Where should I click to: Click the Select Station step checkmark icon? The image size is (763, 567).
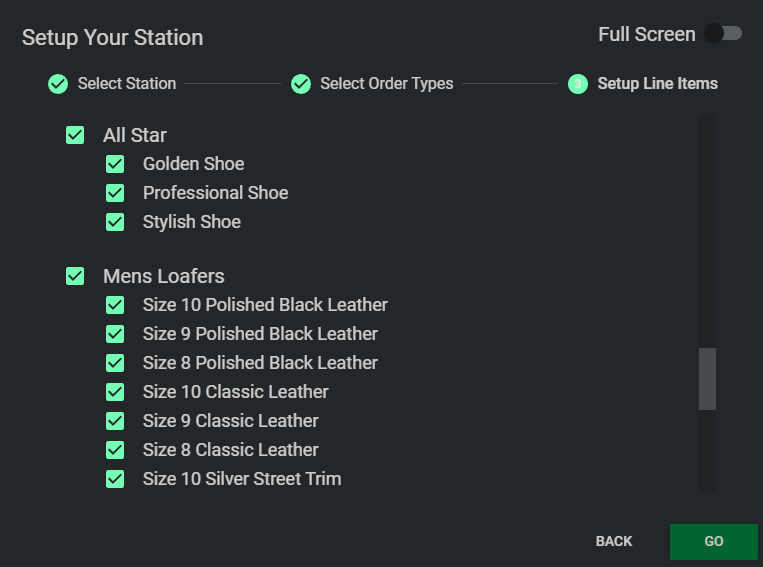click(58, 84)
